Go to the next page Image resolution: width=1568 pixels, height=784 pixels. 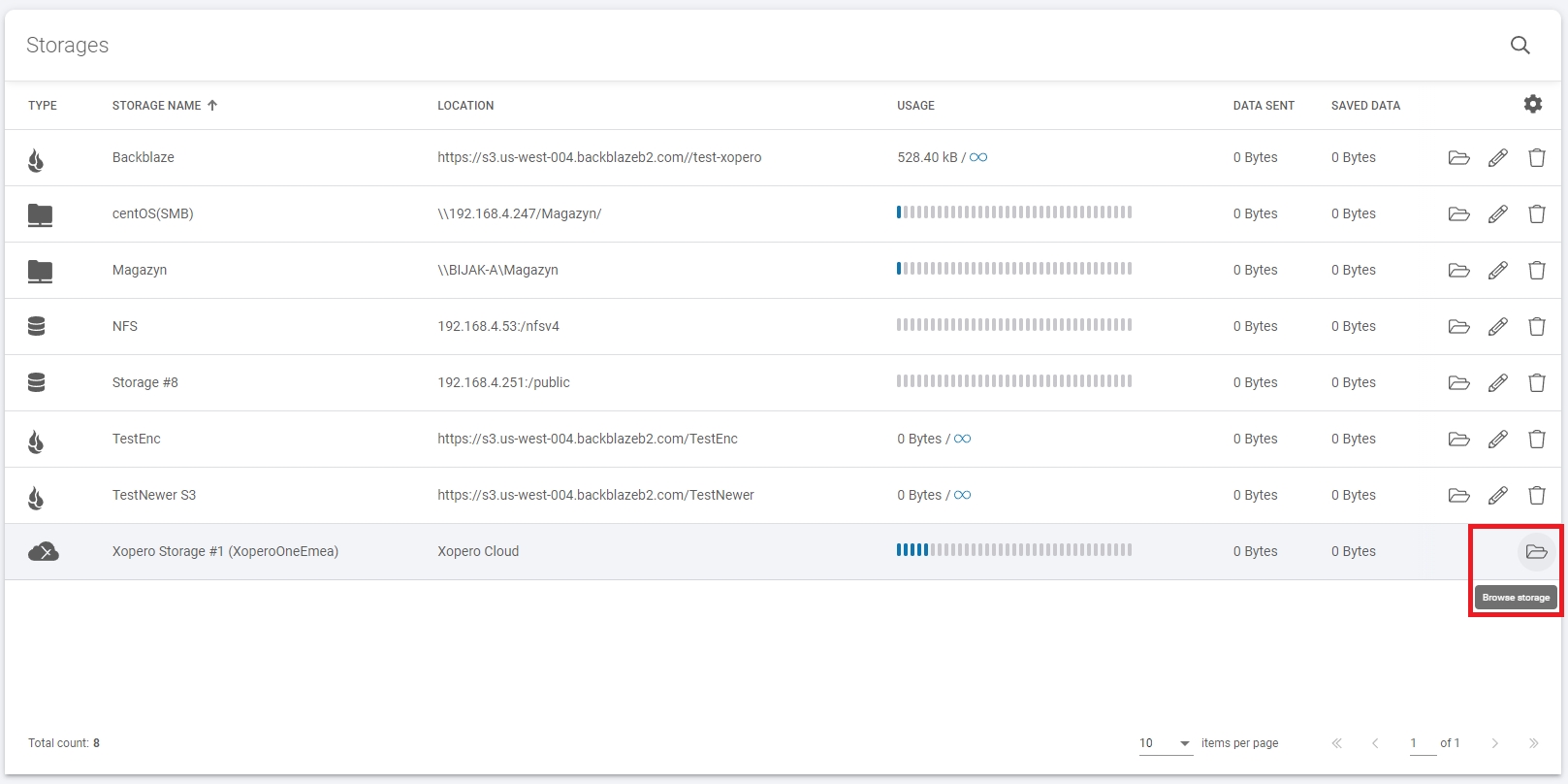[x=1494, y=743]
